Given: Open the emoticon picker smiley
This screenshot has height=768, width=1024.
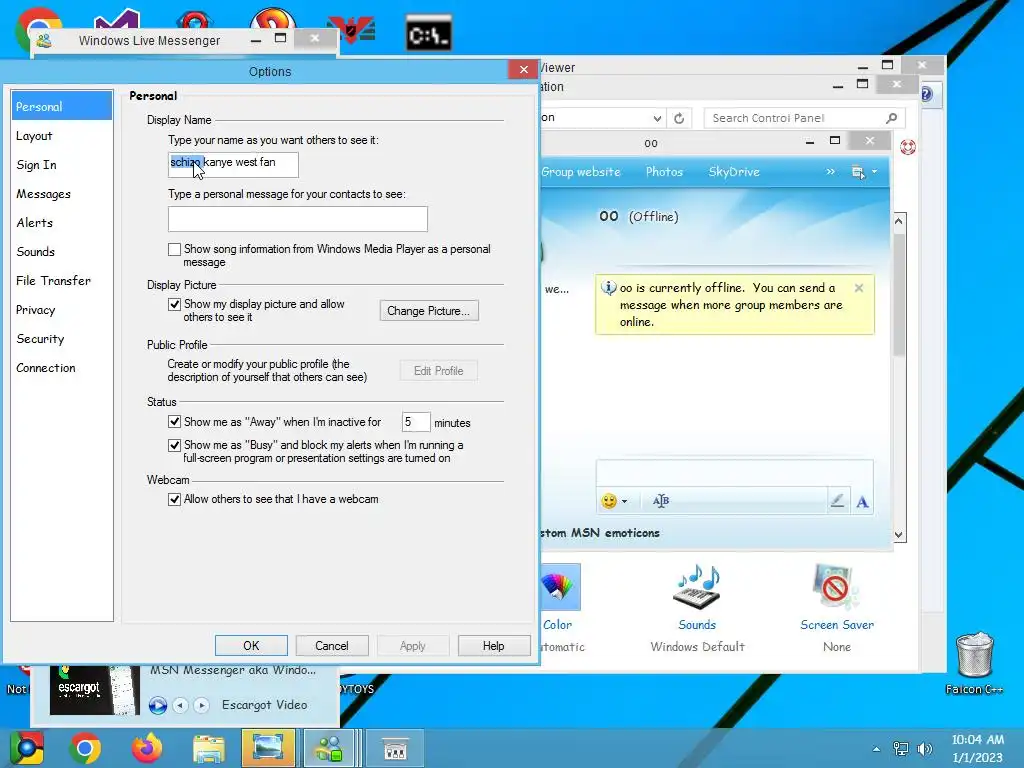Looking at the screenshot, I should [x=609, y=501].
